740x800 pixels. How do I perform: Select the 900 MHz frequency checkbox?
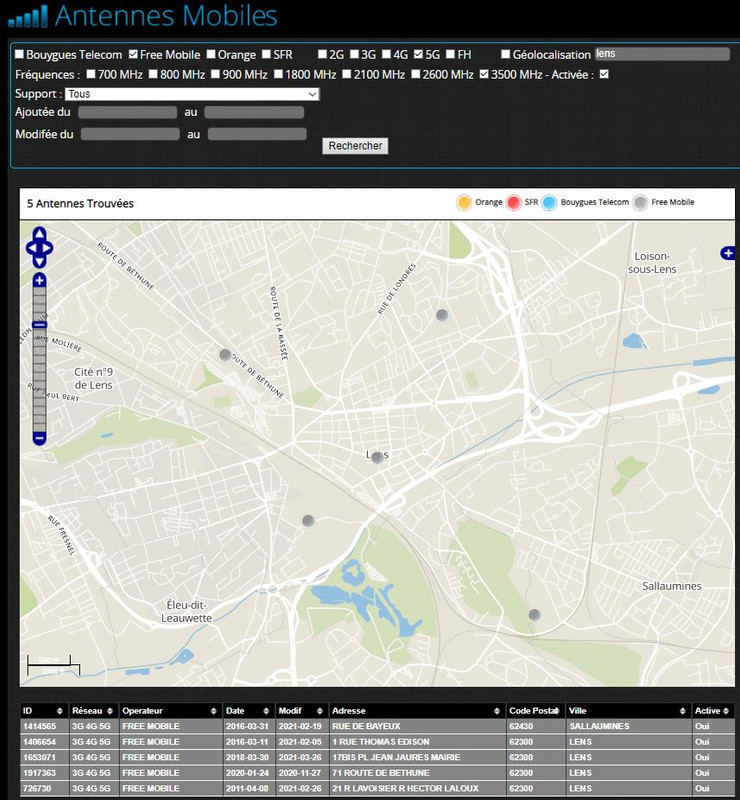(x=215, y=74)
